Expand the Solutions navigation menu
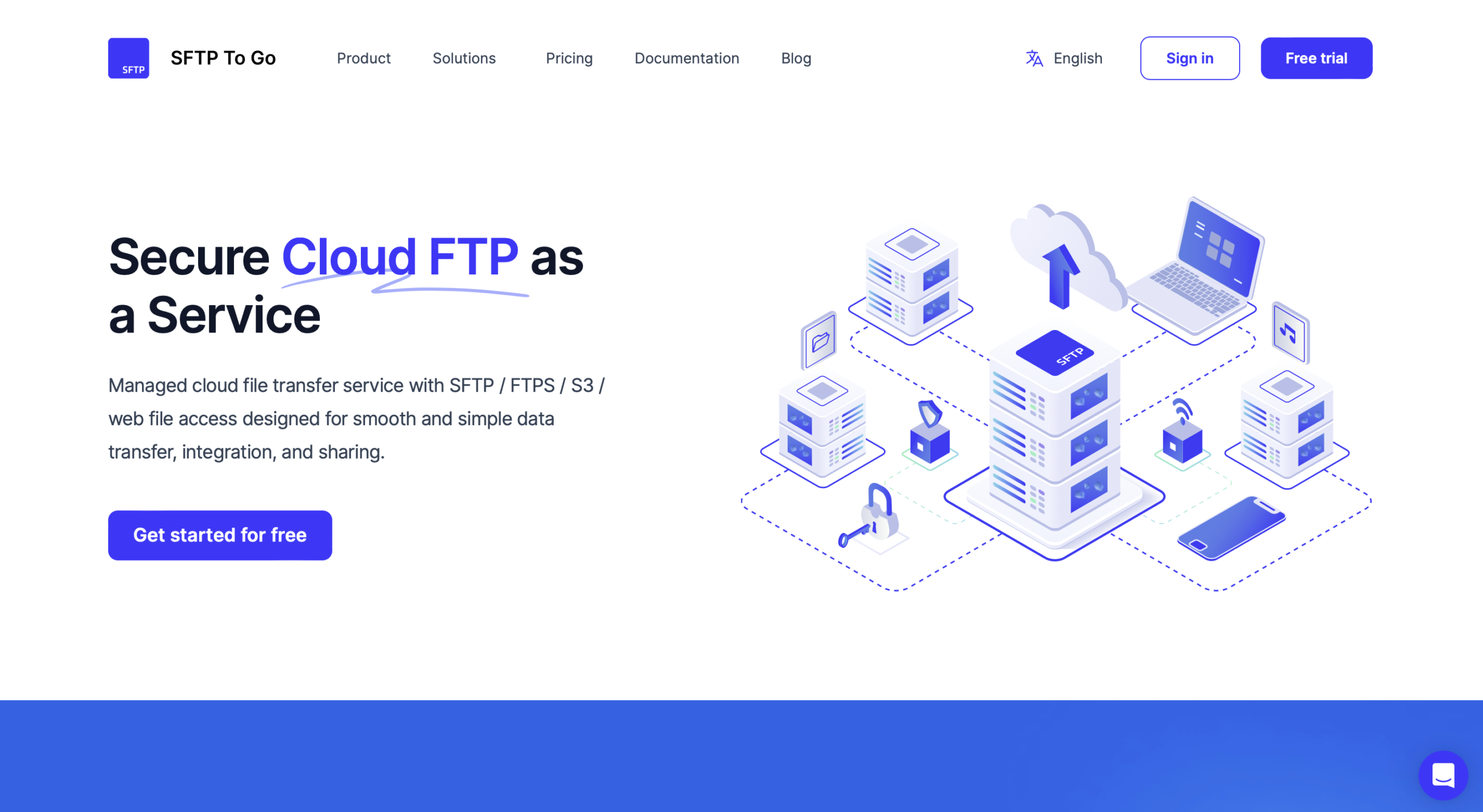The height and width of the screenshot is (812, 1483). 464,58
